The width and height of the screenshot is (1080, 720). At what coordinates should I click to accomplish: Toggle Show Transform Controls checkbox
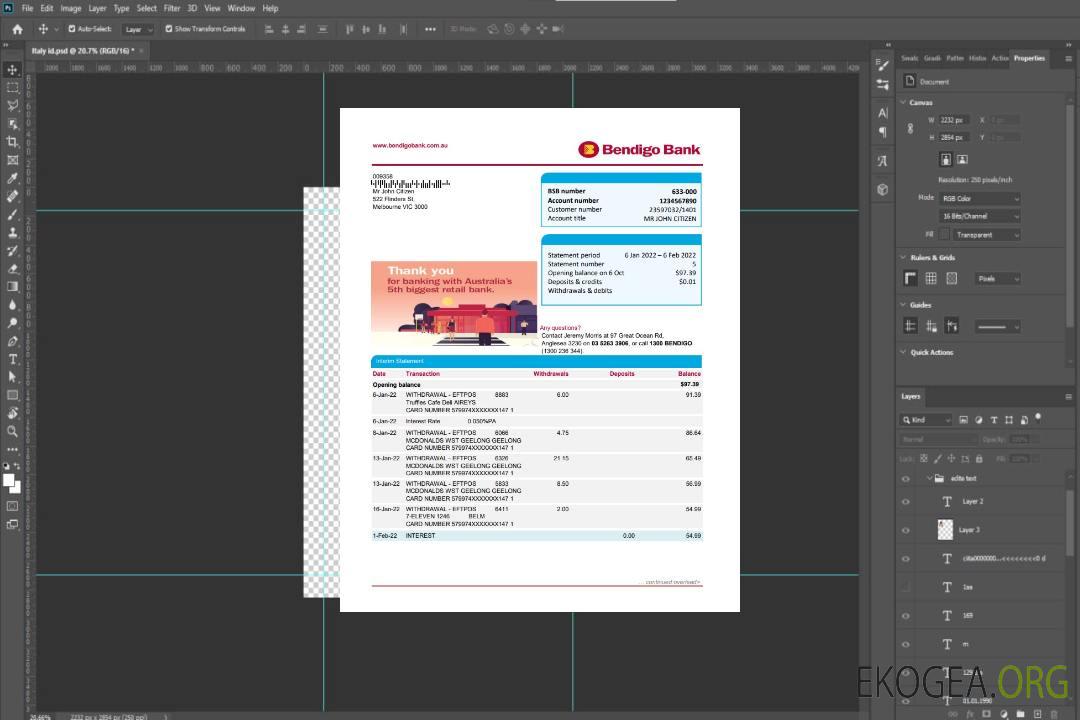169,29
